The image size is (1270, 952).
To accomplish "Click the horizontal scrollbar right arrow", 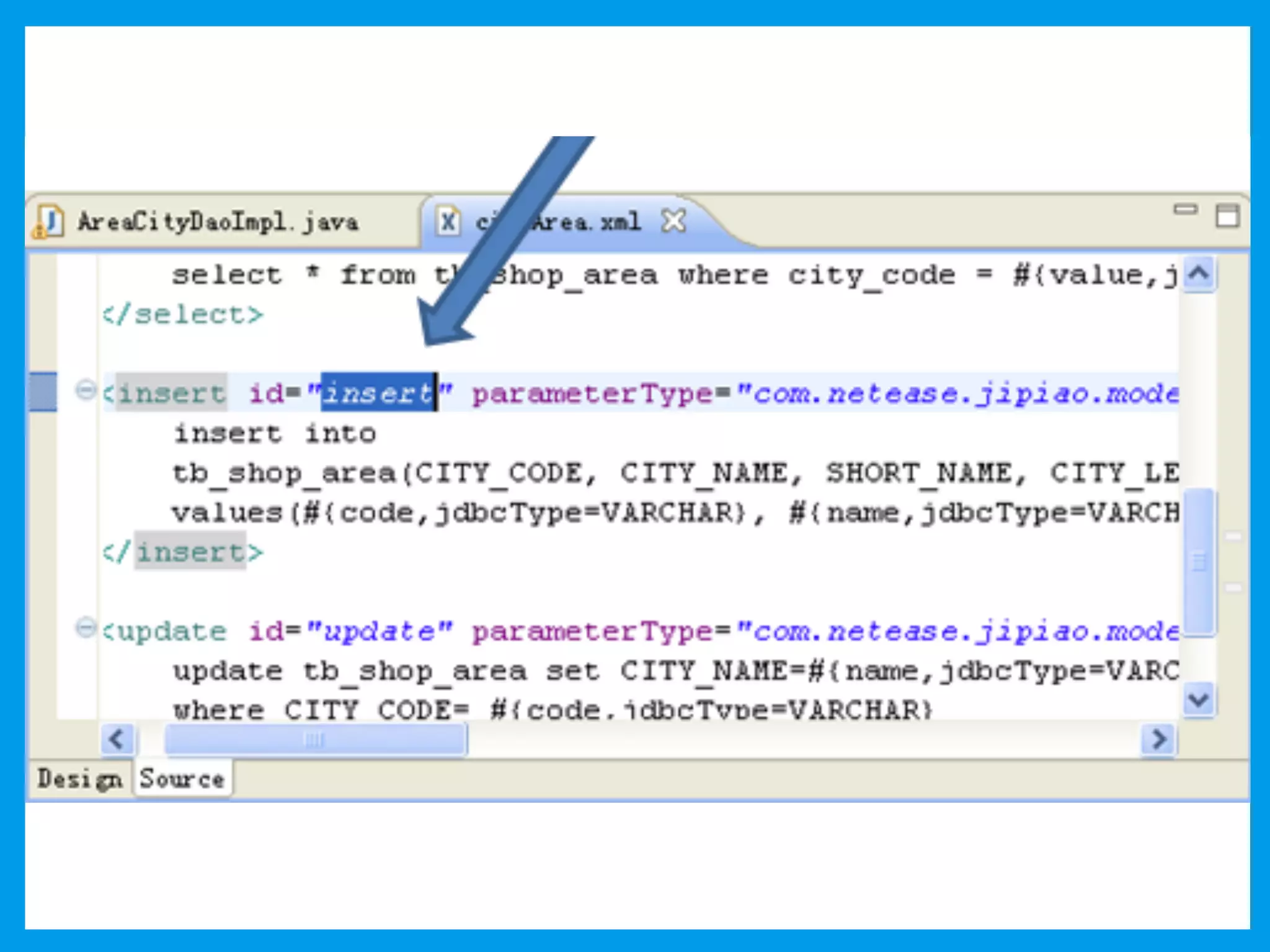I will [x=1158, y=739].
